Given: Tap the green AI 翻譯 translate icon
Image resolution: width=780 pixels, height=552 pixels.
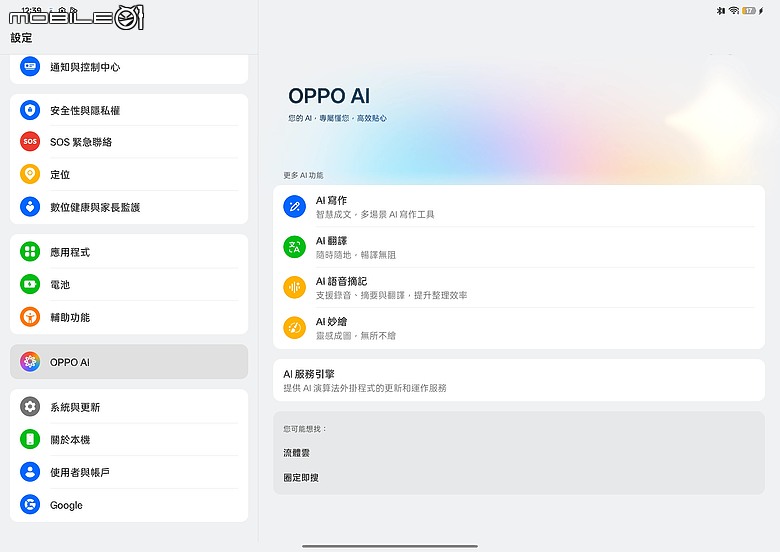Looking at the screenshot, I should (x=294, y=247).
